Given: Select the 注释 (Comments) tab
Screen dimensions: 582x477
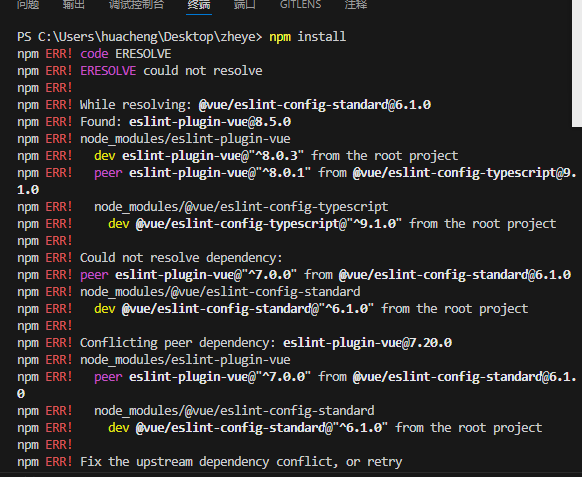Looking at the screenshot, I should (356, 5).
